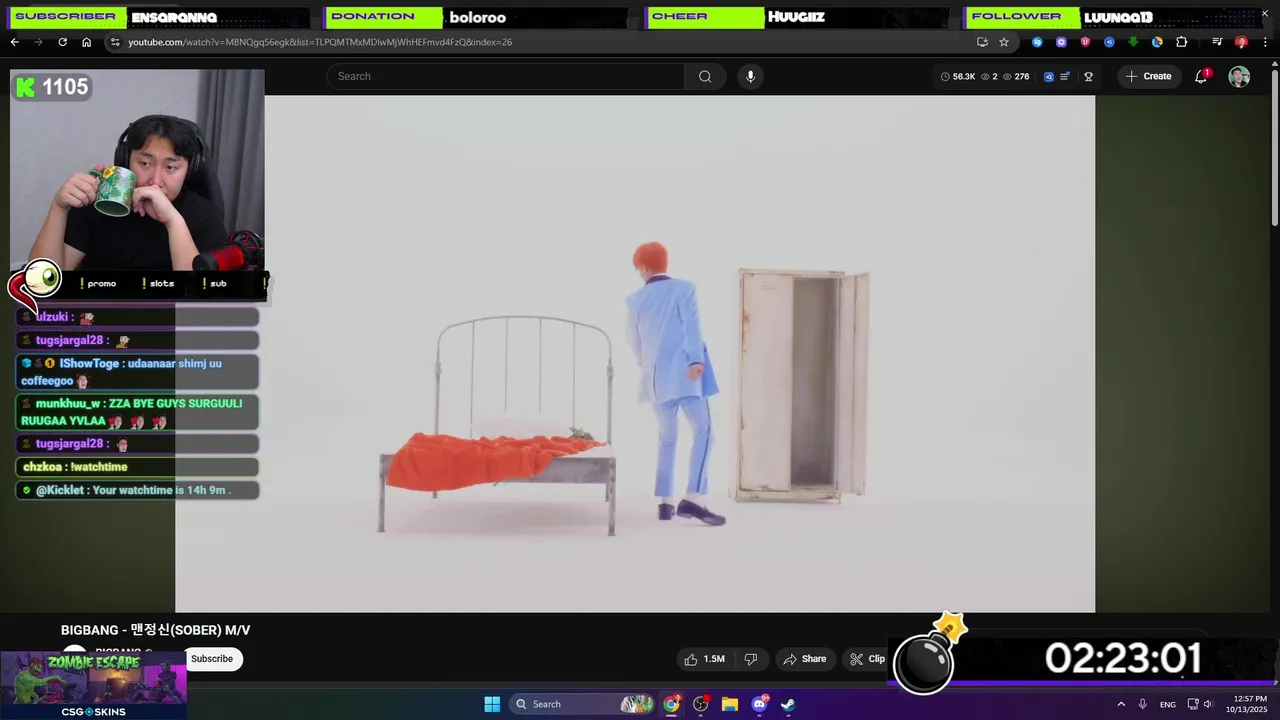Open the browser extensions puzzle menu
1280x720 pixels.
pyautogui.click(x=1182, y=42)
